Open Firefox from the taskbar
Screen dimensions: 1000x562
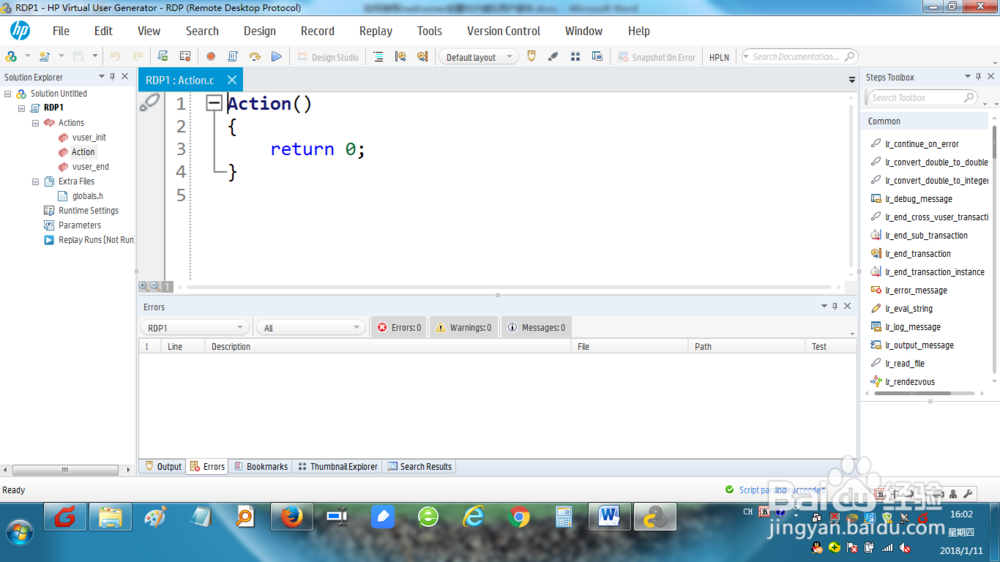click(292, 517)
